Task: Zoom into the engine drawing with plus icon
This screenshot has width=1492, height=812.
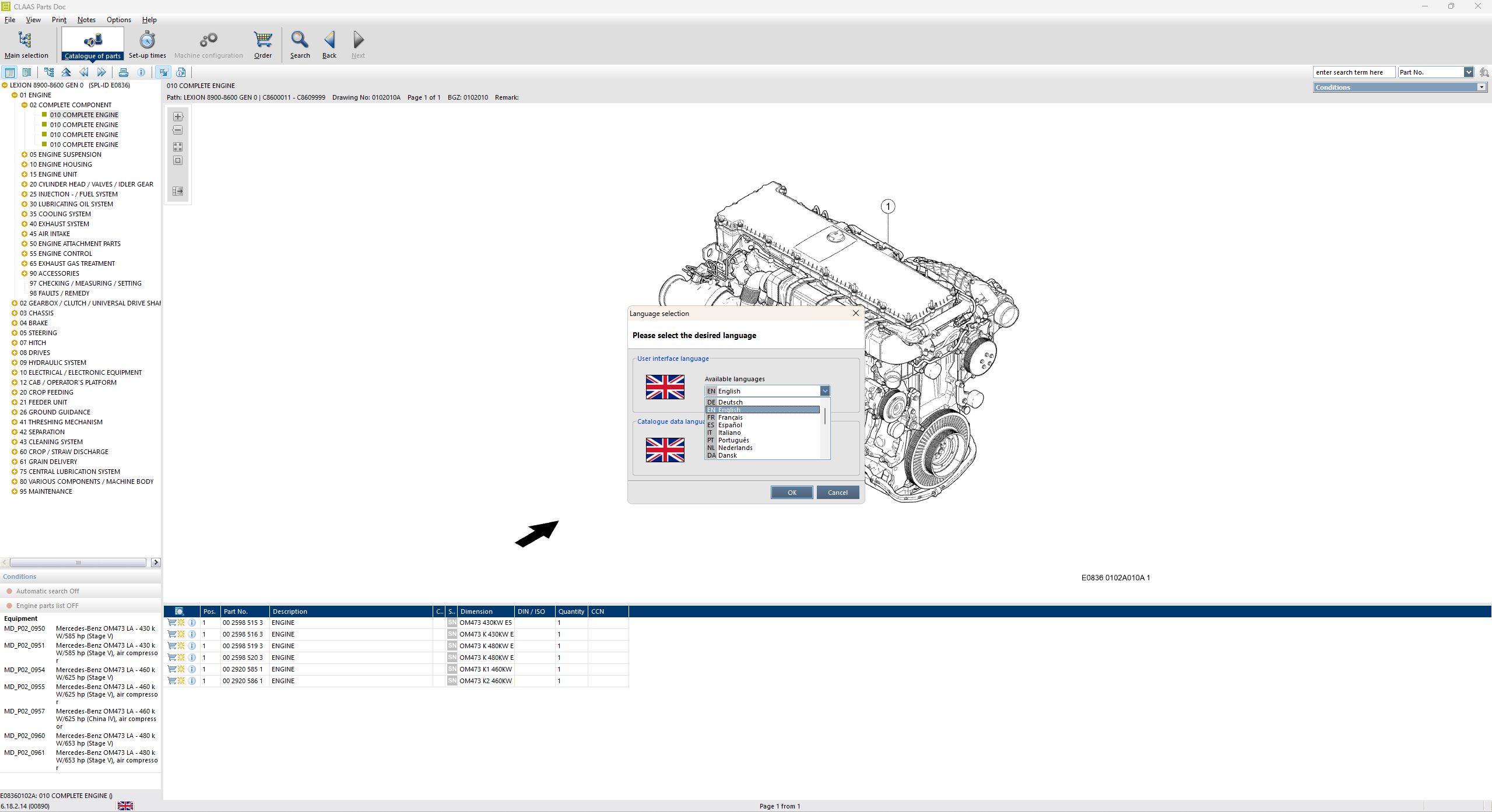Action: point(177,117)
